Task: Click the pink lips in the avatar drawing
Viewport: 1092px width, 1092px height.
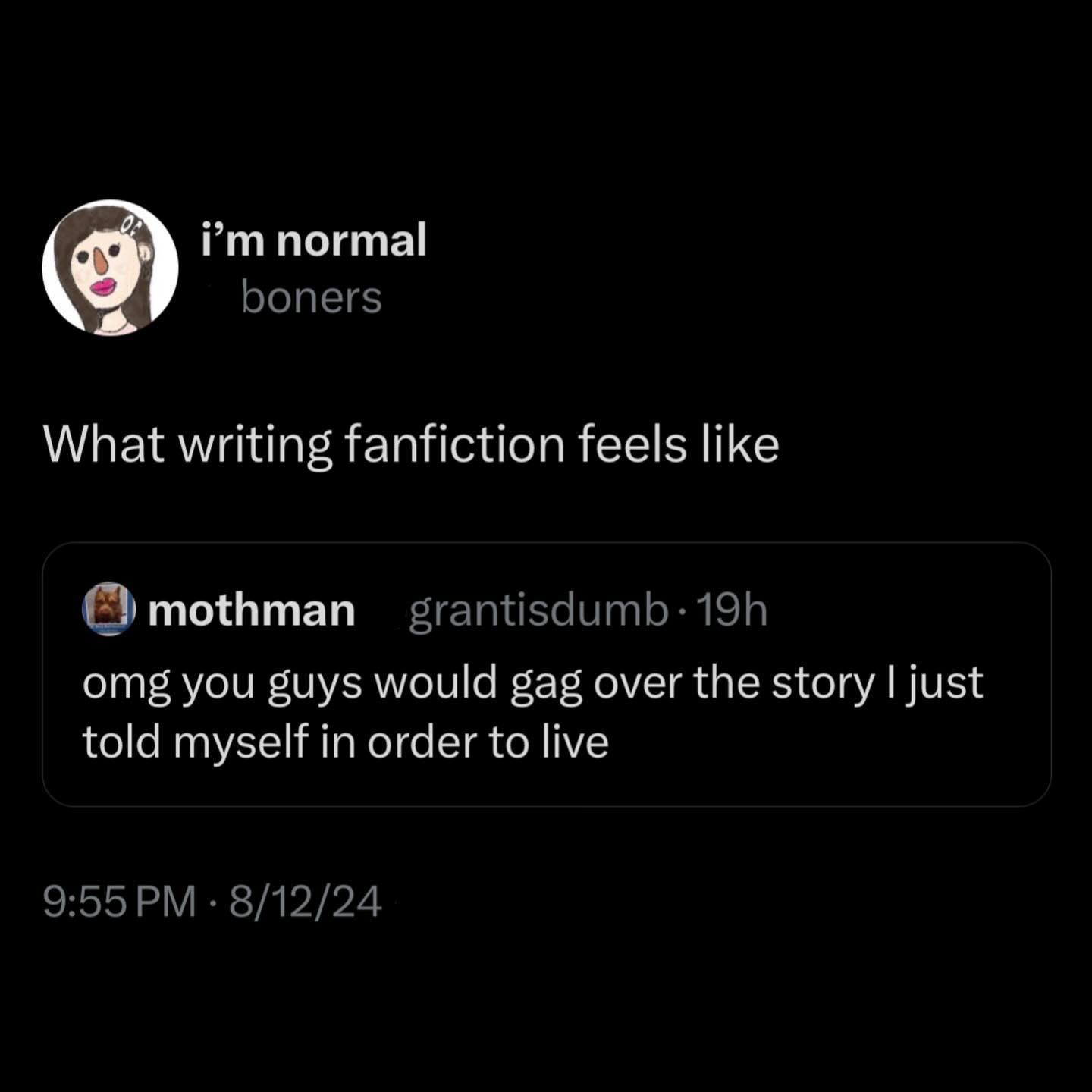Action: (102, 287)
